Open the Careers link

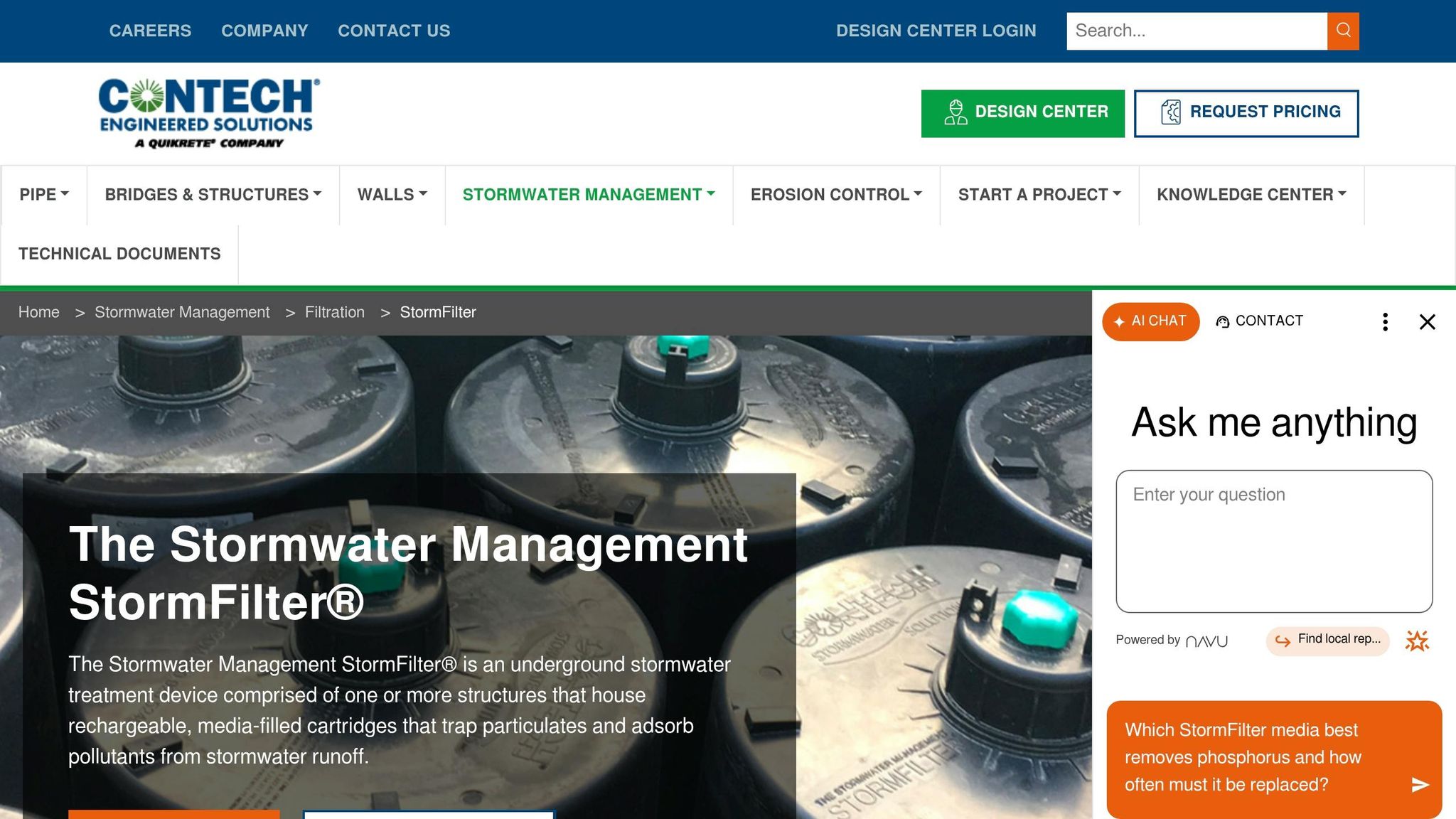tap(150, 31)
